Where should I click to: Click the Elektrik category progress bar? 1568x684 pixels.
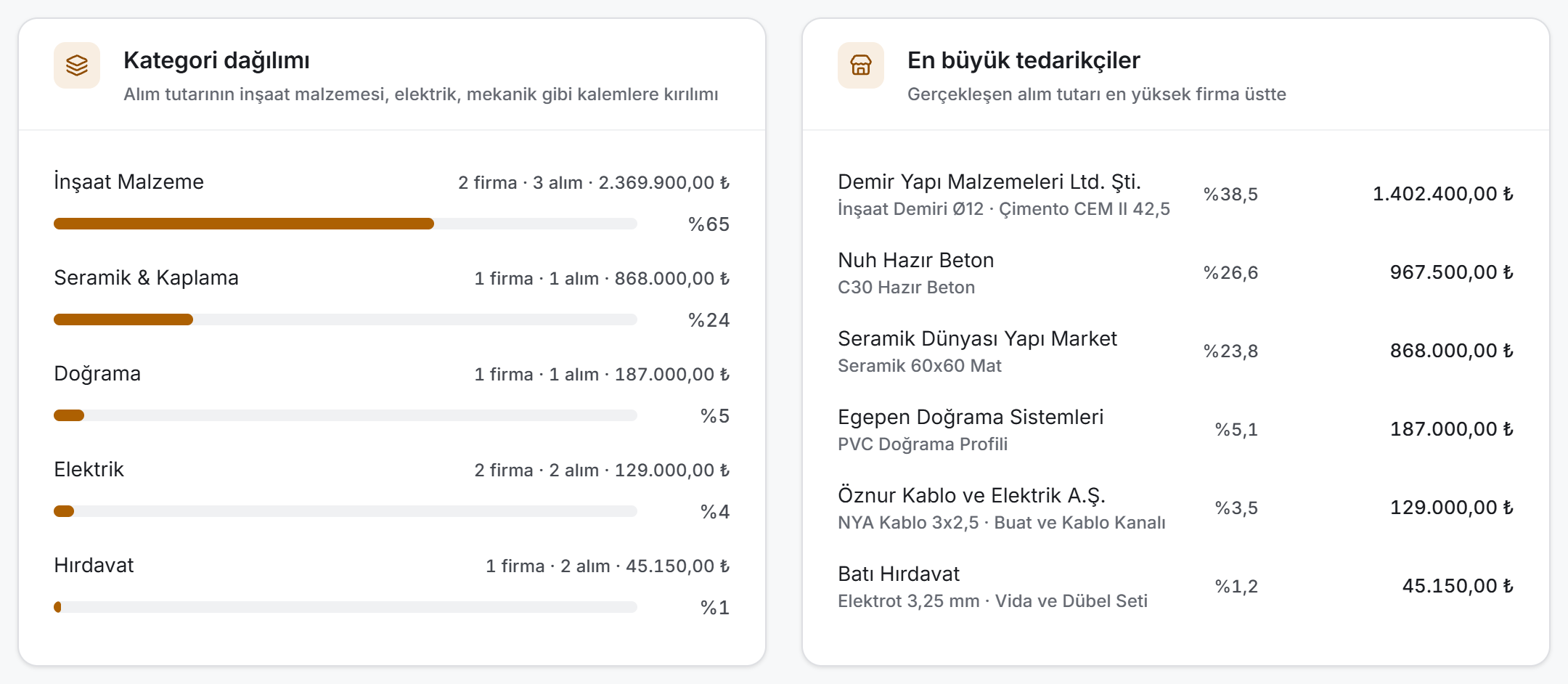tap(346, 511)
